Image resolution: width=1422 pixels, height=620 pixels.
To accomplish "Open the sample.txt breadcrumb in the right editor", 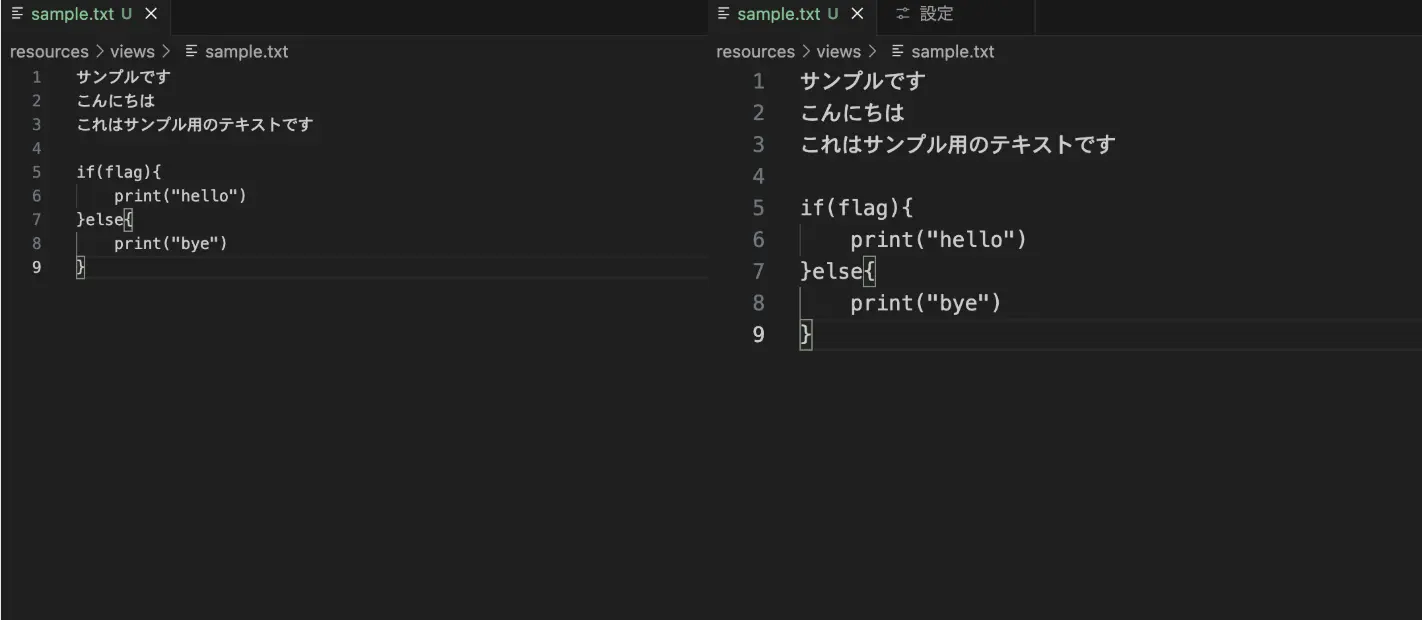I will [952, 52].
